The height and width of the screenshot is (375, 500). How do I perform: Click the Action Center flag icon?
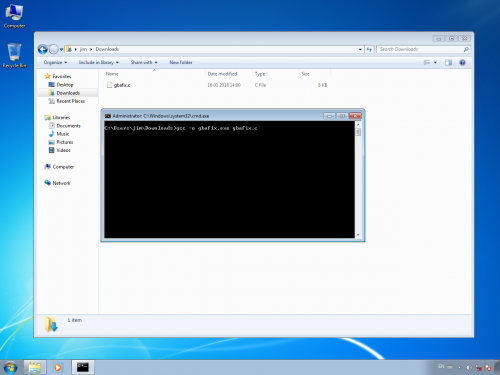tap(488, 368)
